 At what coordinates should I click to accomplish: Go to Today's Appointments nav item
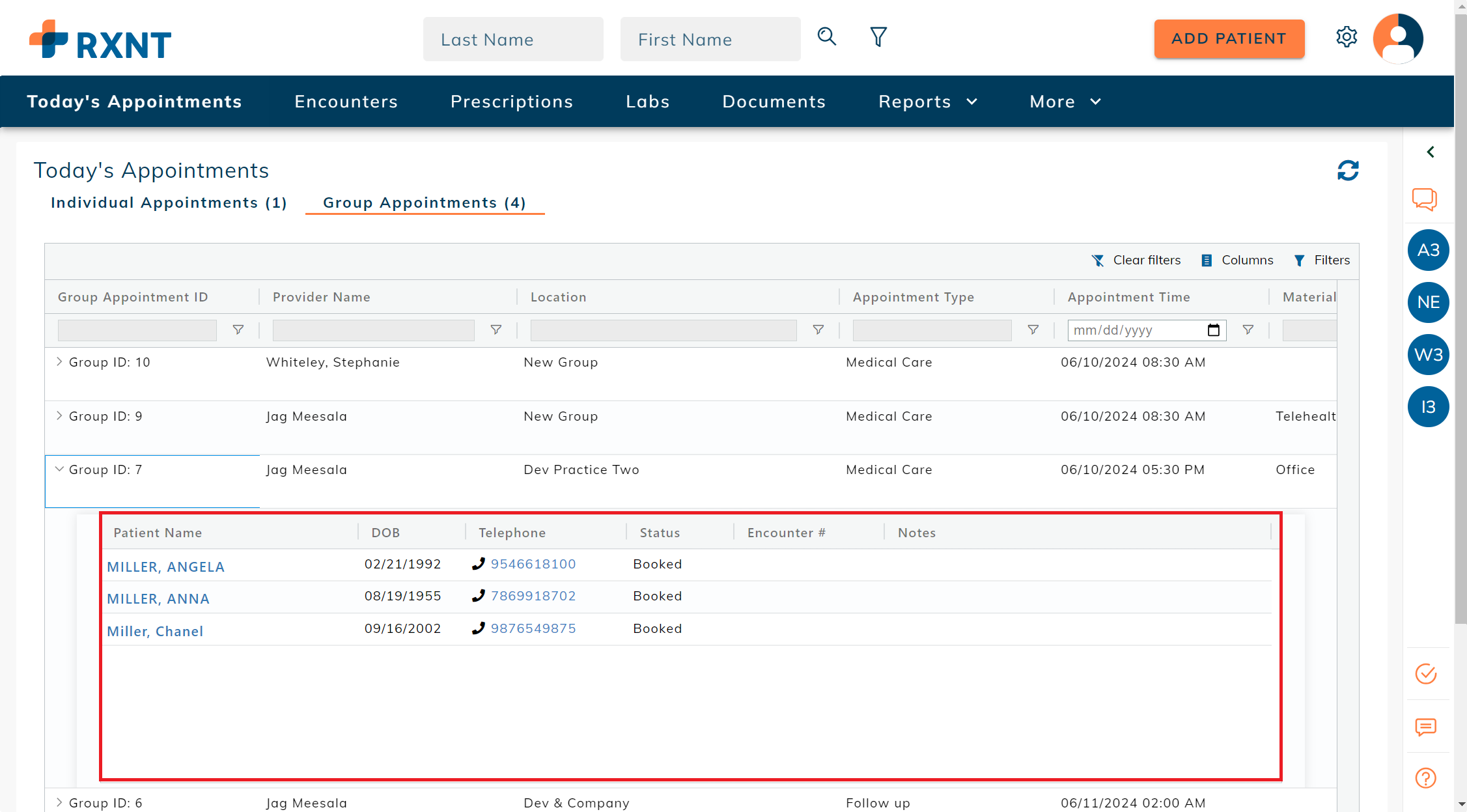[134, 102]
